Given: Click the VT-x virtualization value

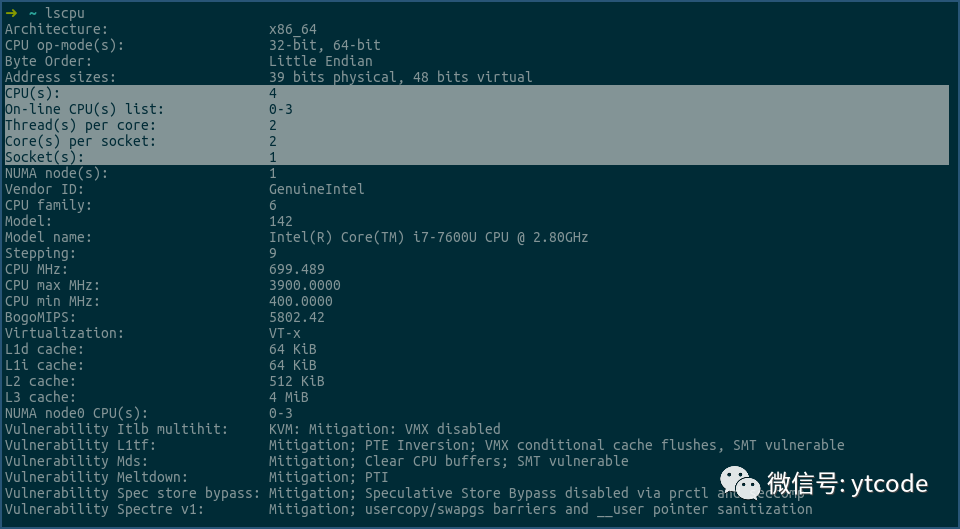Looking at the screenshot, I should tap(284, 333).
